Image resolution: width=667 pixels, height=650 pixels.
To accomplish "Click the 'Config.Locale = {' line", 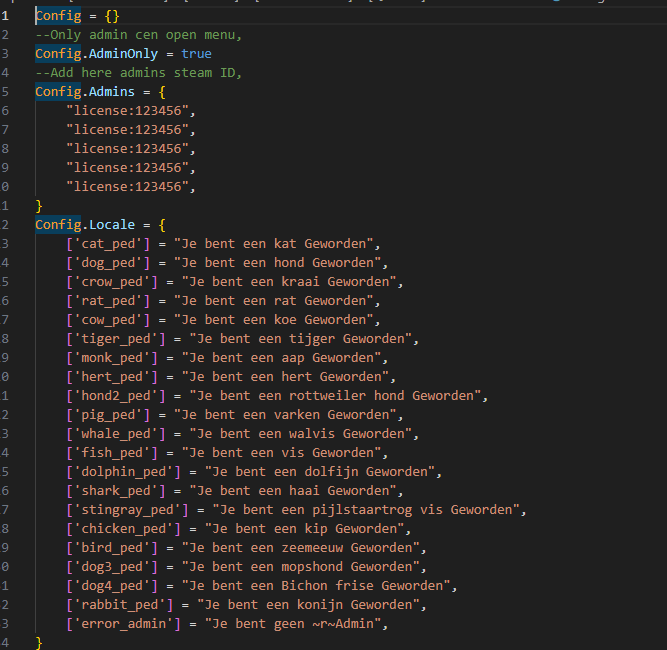I will (100, 225).
